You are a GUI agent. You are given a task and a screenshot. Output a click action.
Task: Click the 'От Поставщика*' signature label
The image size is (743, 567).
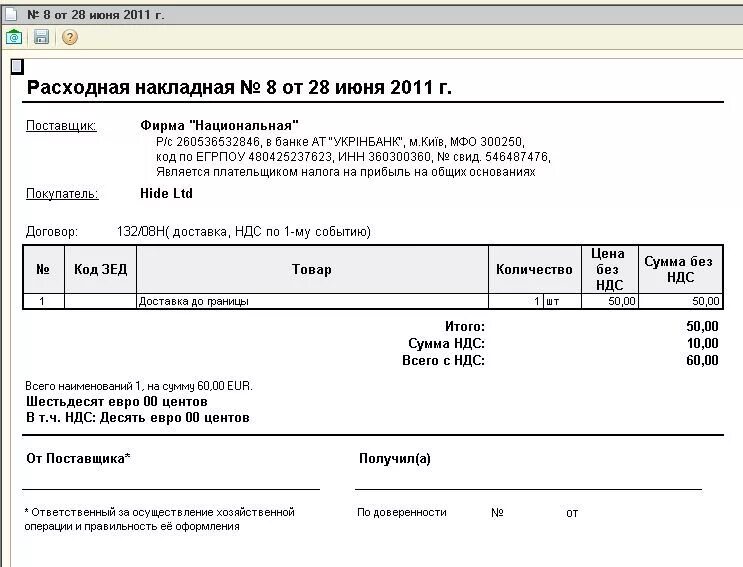(78, 459)
